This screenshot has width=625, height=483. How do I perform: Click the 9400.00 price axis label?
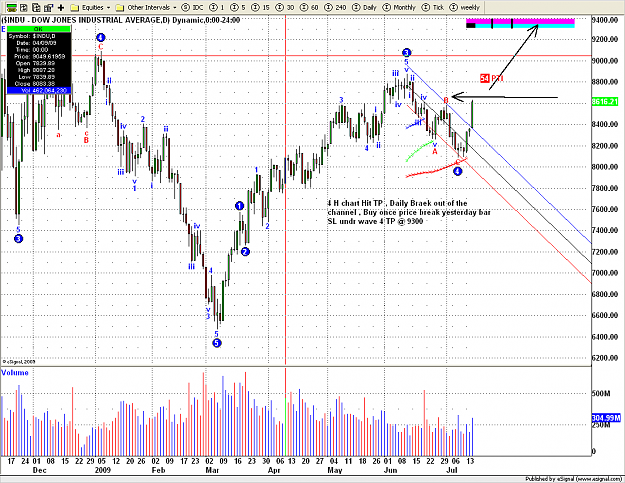point(605,20)
